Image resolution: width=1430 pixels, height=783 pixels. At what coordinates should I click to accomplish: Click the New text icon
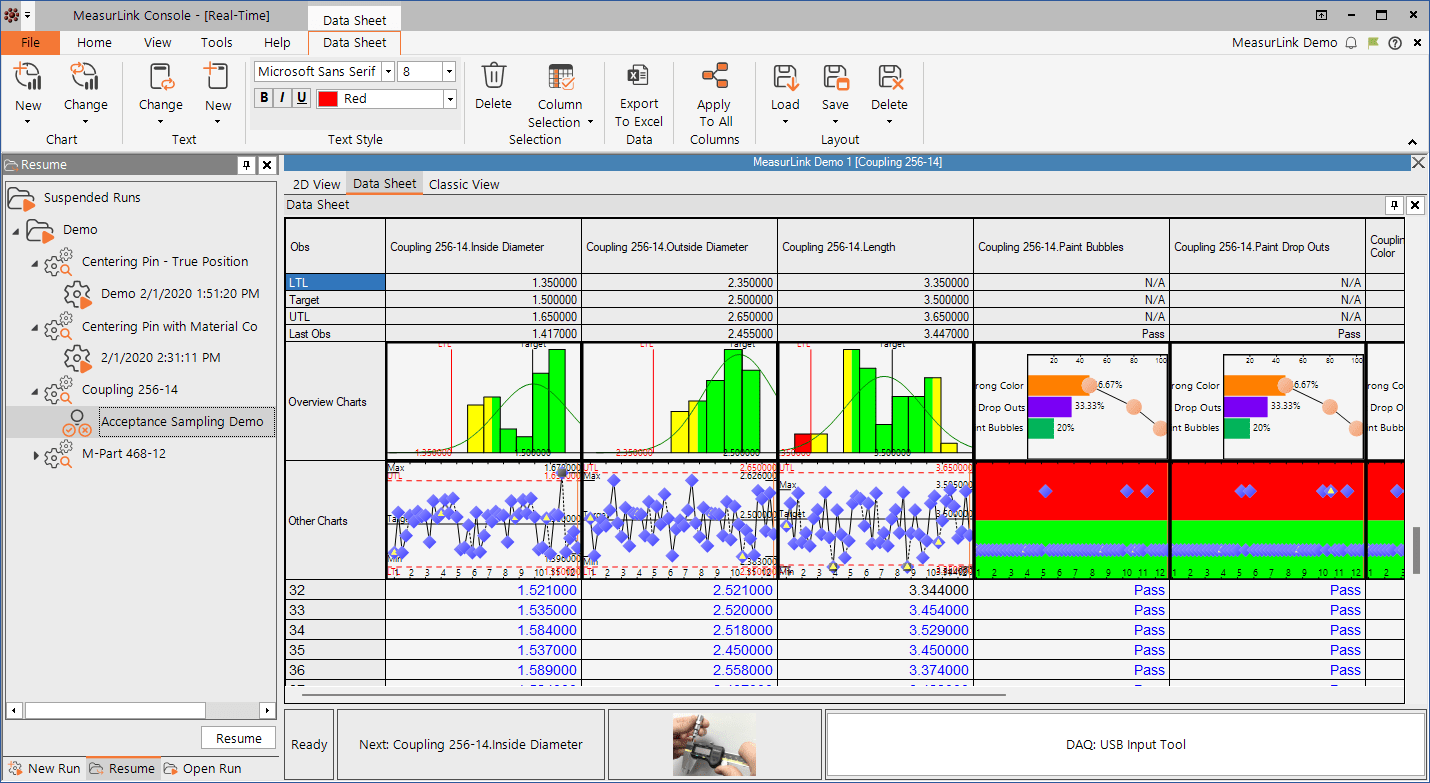tap(217, 77)
